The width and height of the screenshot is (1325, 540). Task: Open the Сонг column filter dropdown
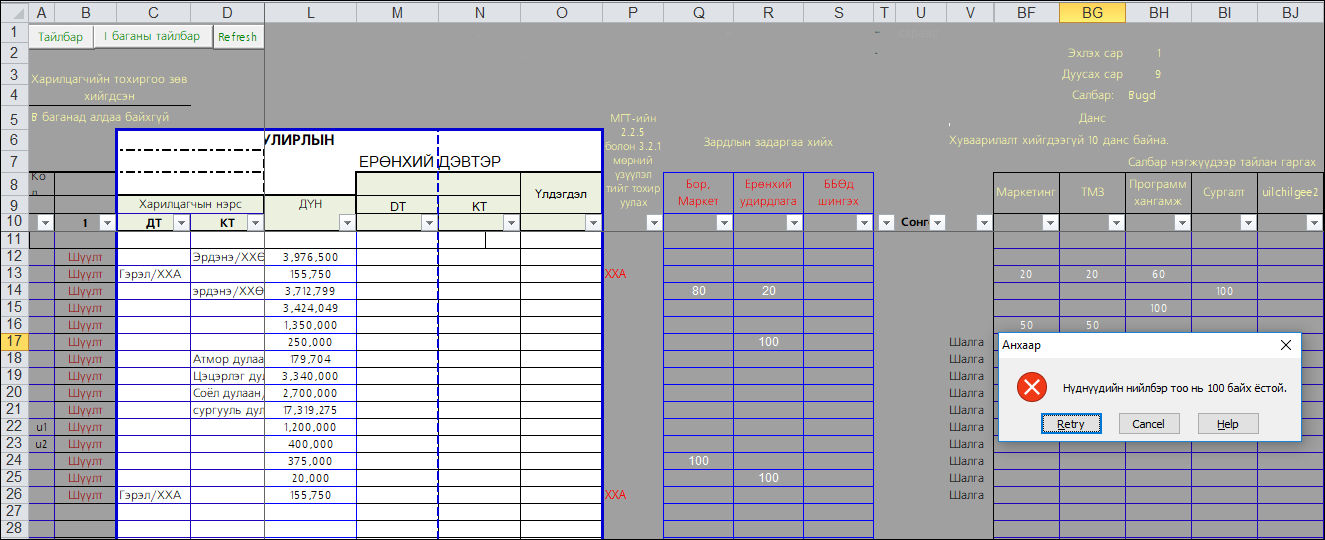coord(936,223)
